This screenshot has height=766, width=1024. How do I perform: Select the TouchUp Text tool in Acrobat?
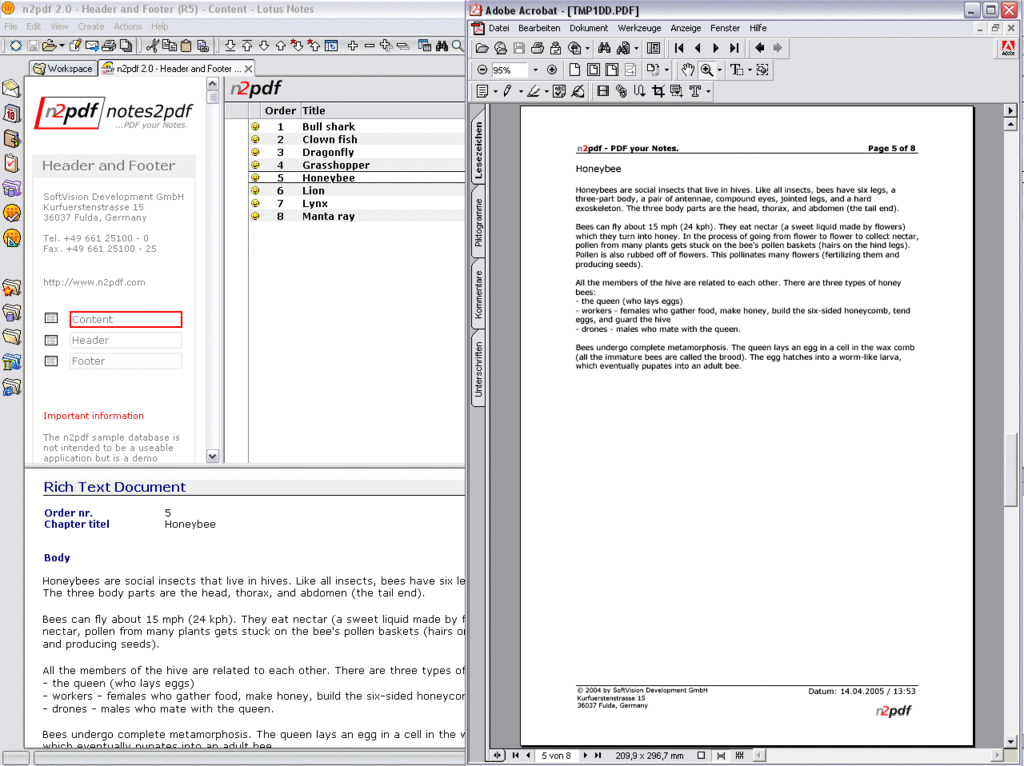[x=695, y=91]
